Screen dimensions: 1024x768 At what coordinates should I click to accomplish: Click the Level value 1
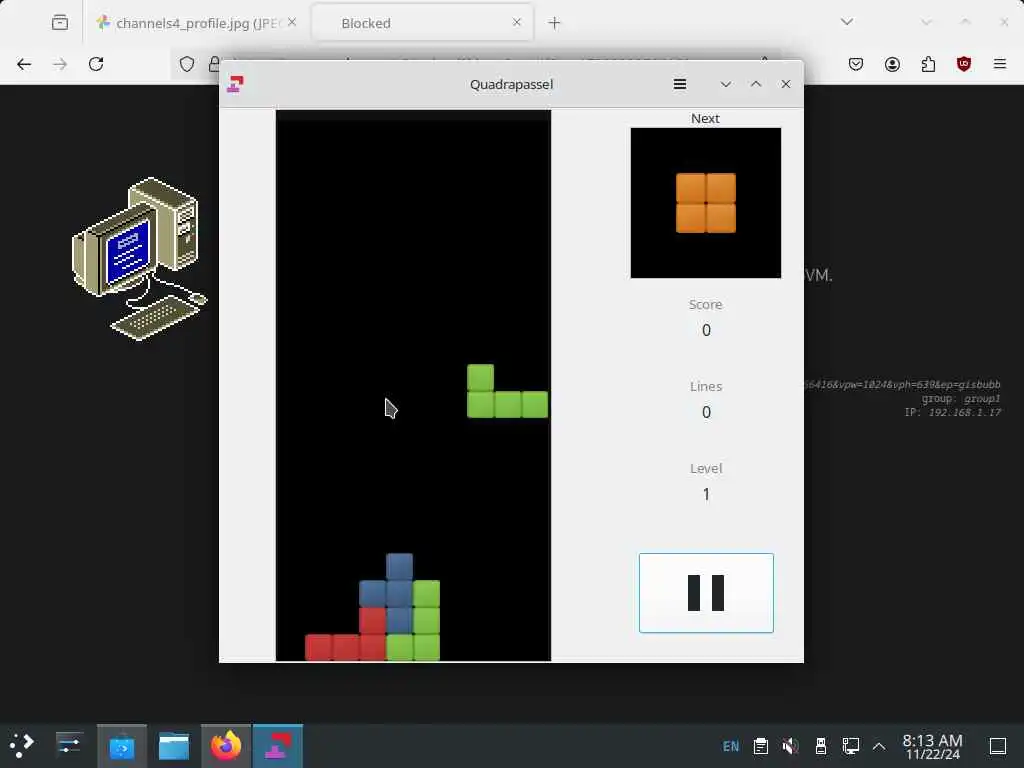[x=706, y=494]
